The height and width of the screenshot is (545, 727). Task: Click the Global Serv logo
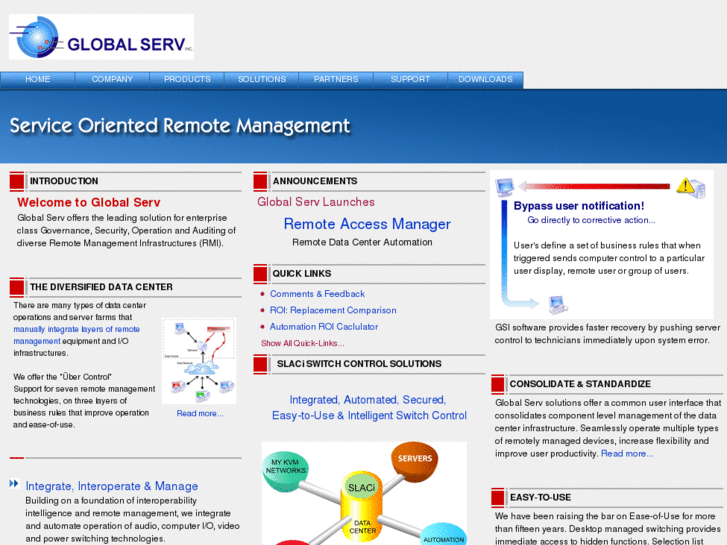pos(101,37)
